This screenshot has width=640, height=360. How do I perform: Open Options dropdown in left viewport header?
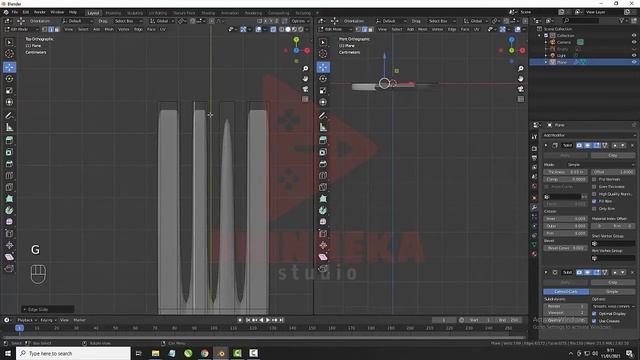300,21
